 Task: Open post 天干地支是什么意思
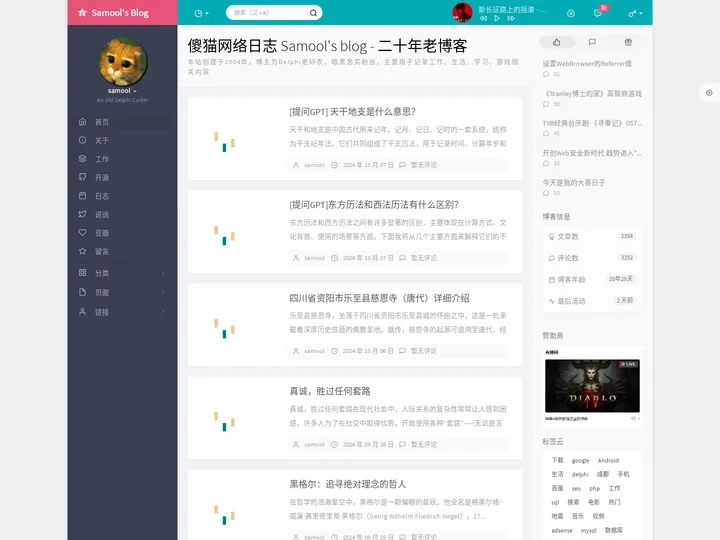point(353,112)
